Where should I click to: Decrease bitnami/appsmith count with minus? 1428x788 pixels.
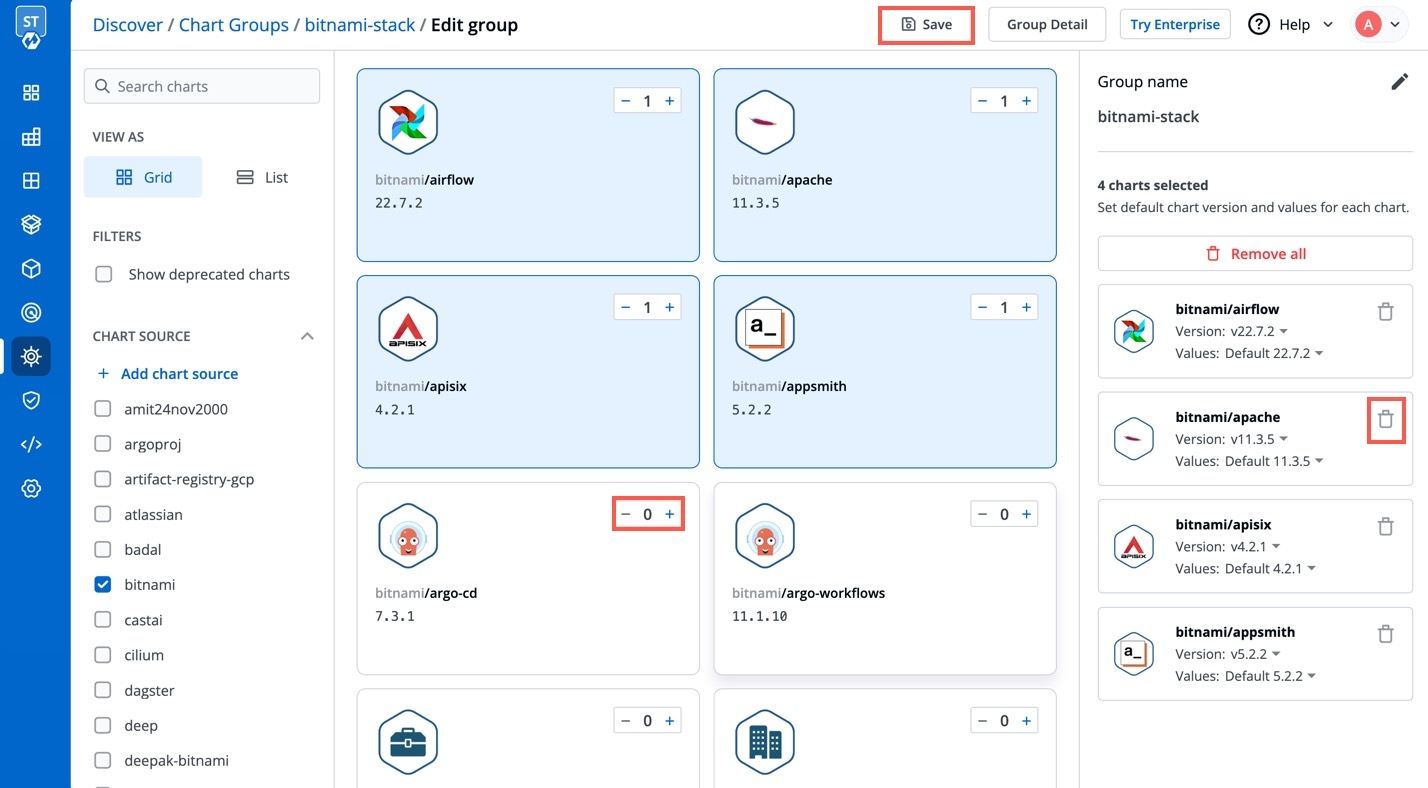(982, 307)
